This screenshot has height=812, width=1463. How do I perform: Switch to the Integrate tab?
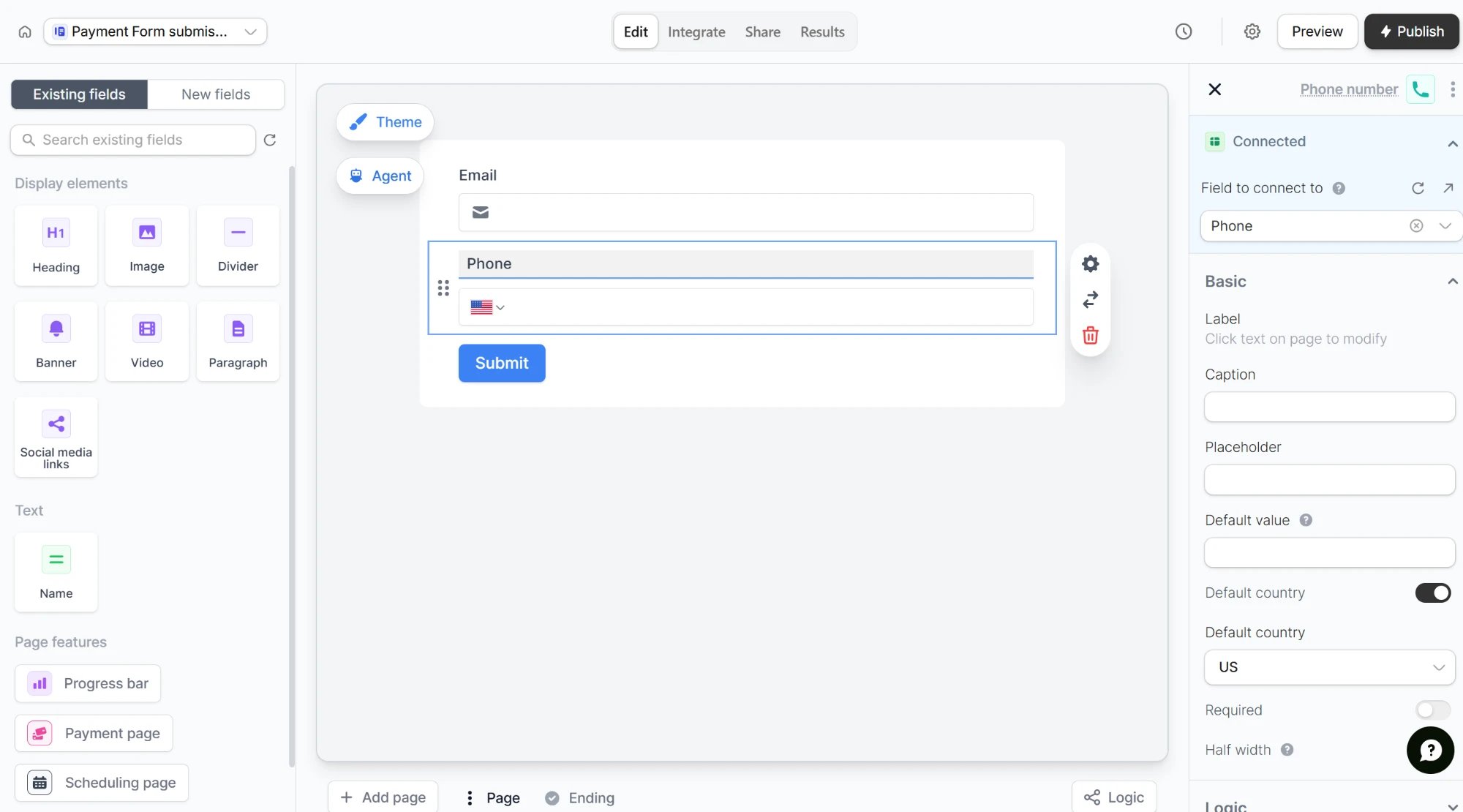[696, 31]
